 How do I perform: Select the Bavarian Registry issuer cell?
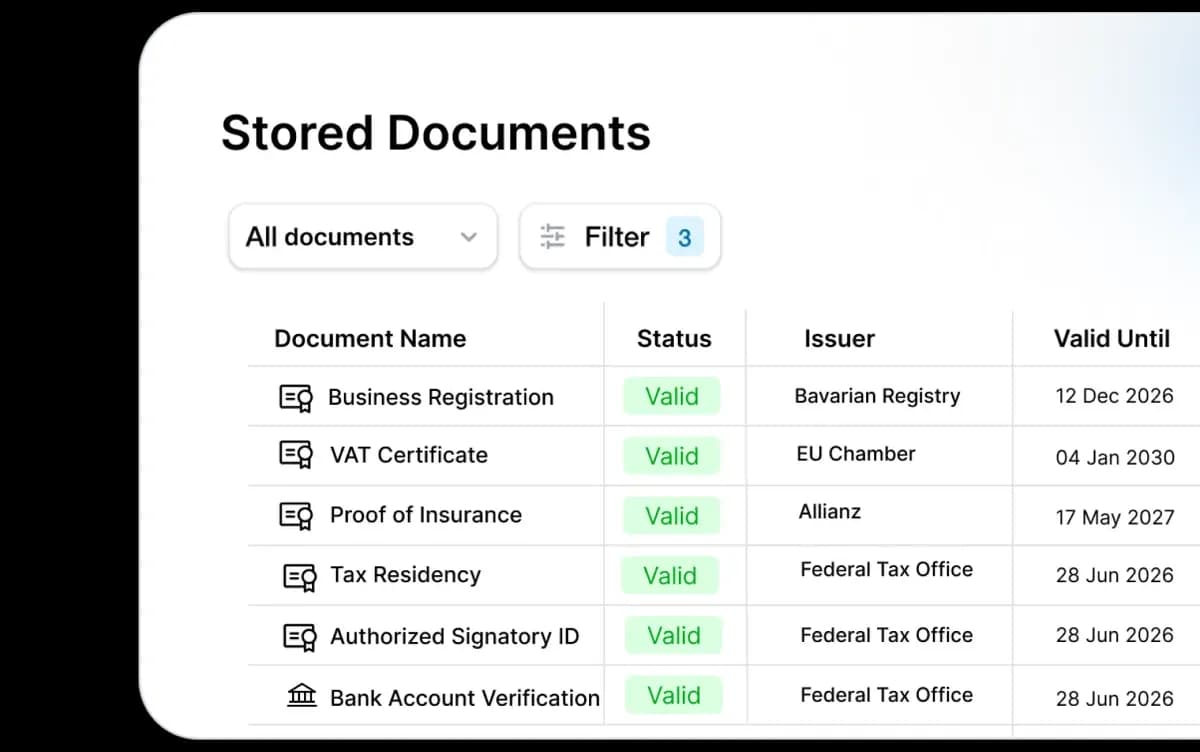877,396
